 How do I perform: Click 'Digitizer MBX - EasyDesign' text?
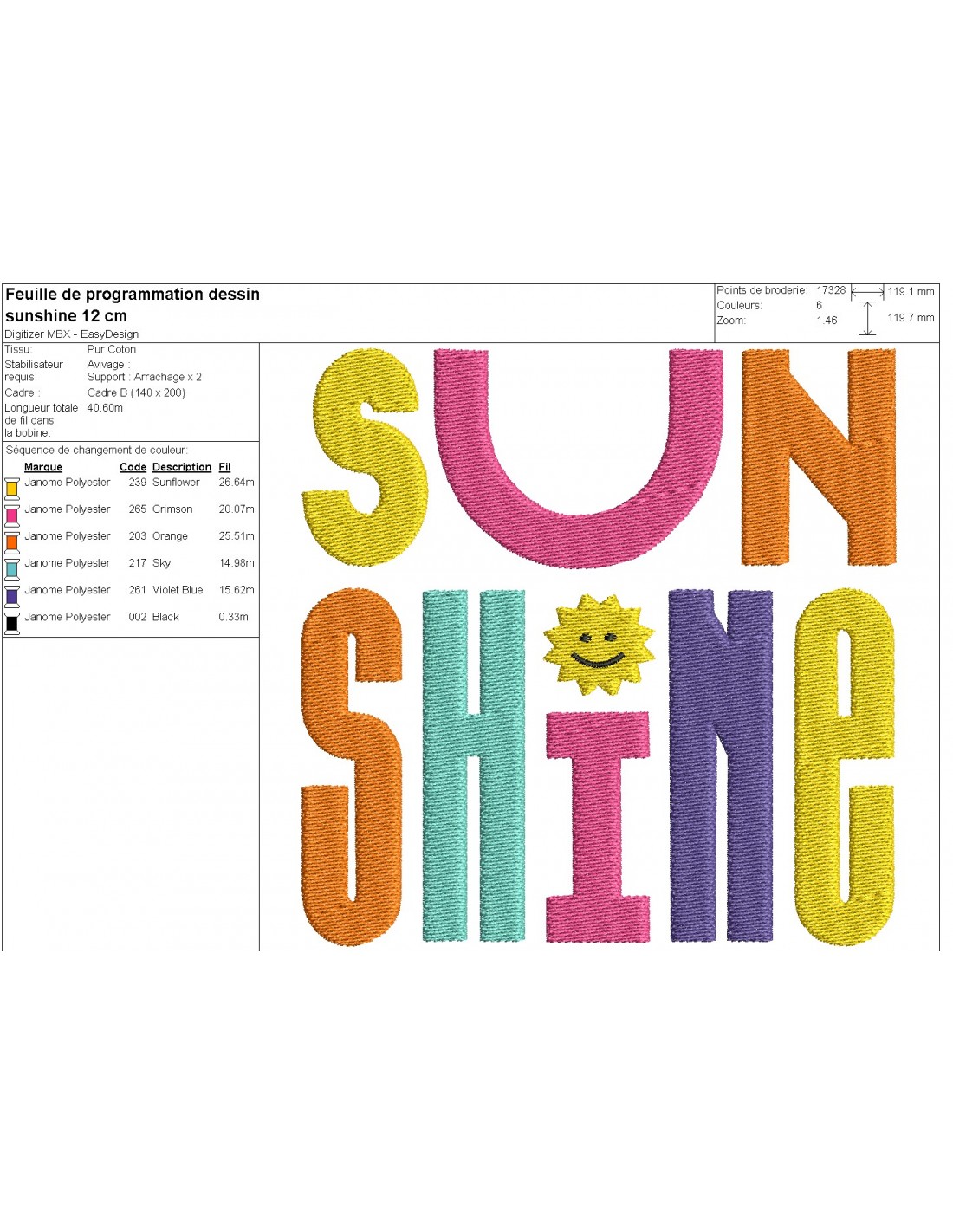(x=71, y=334)
